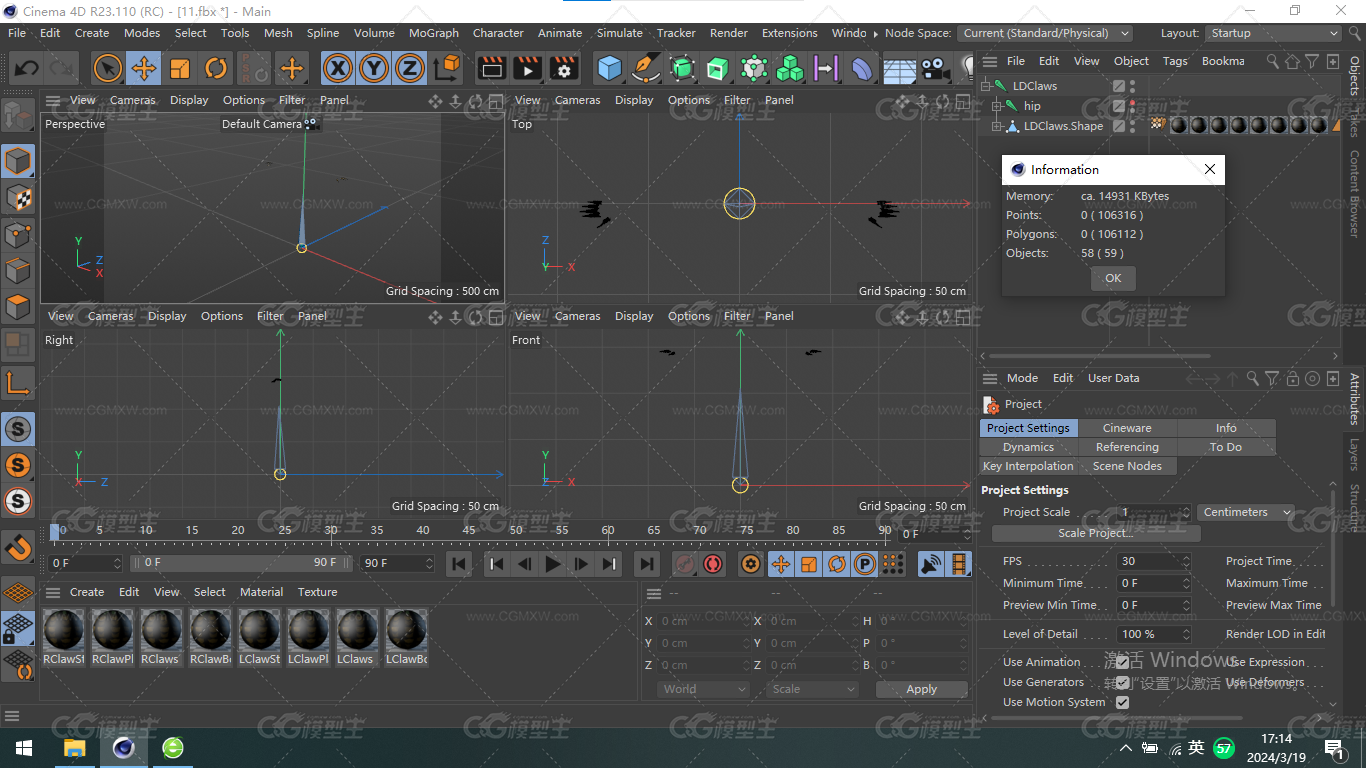The height and width of the screenshot is (768, 1366).
Task: Open Object Manager Tags menu
Action: (x=1175, y=61)
